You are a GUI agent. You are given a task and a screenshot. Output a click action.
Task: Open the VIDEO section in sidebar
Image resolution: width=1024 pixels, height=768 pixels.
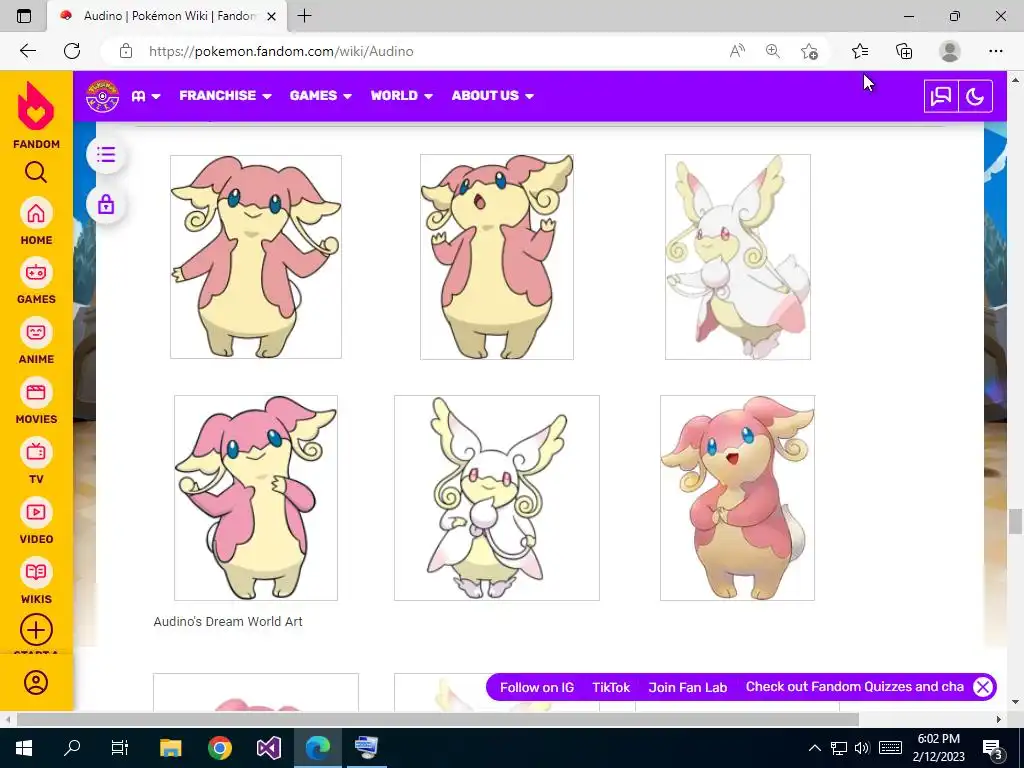36,521
